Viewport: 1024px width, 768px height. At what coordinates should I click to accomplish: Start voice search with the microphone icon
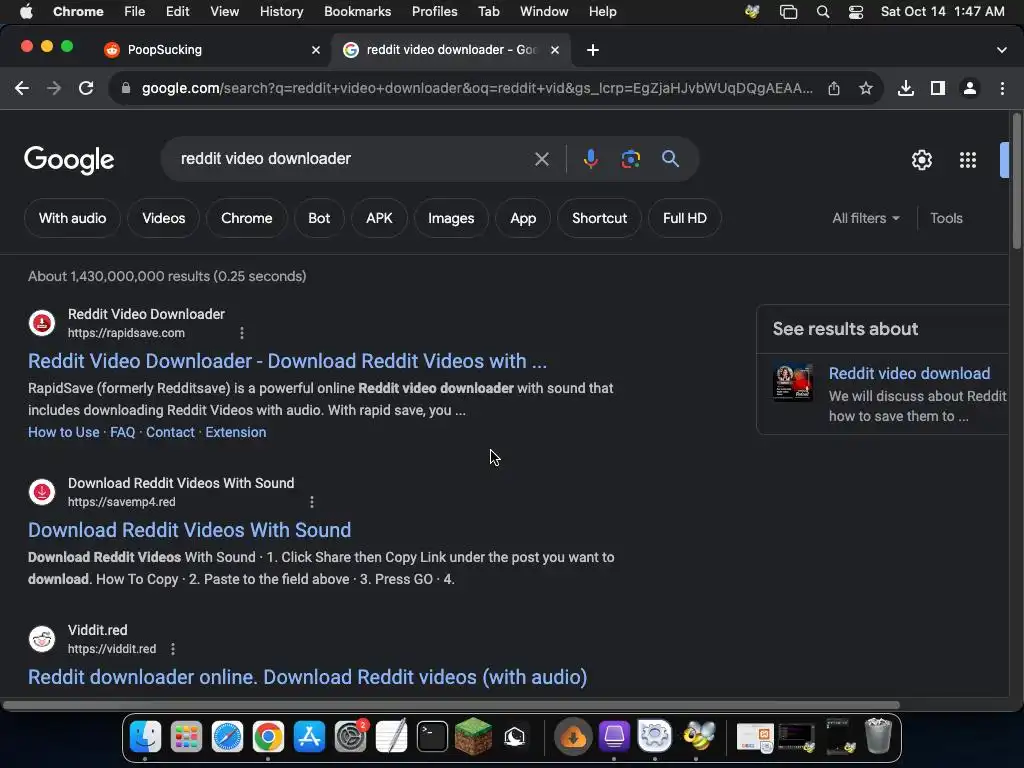590,159
